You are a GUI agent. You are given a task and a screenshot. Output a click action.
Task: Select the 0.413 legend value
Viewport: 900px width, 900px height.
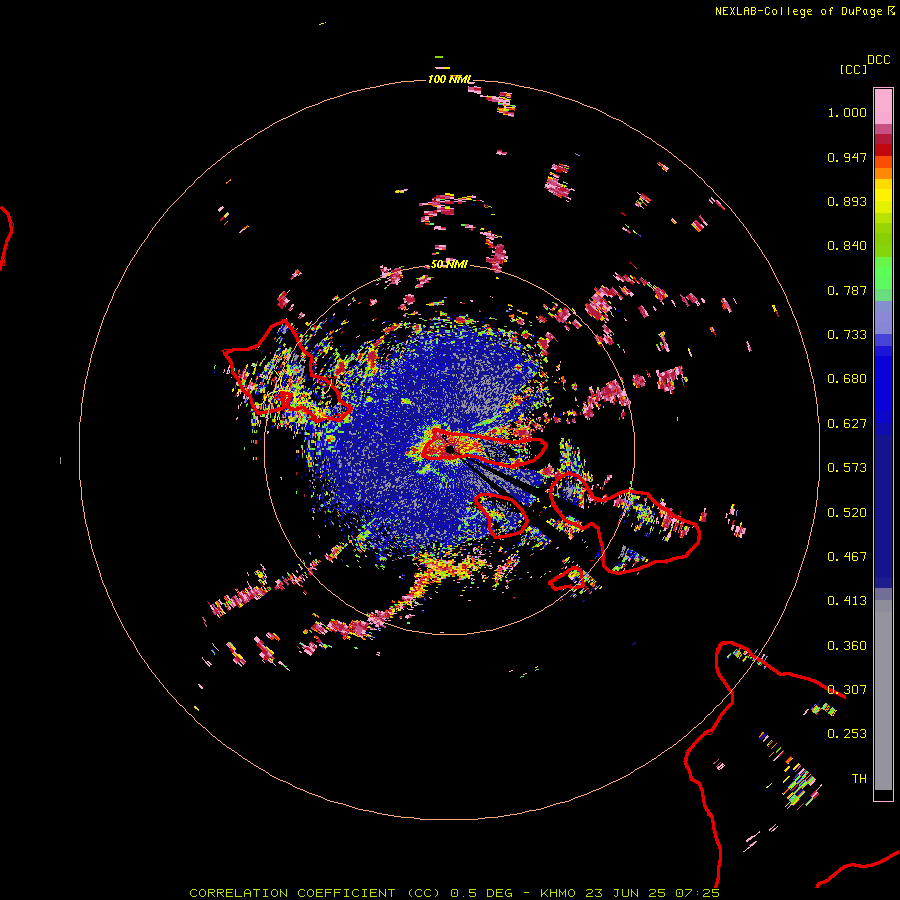[847, 601]
